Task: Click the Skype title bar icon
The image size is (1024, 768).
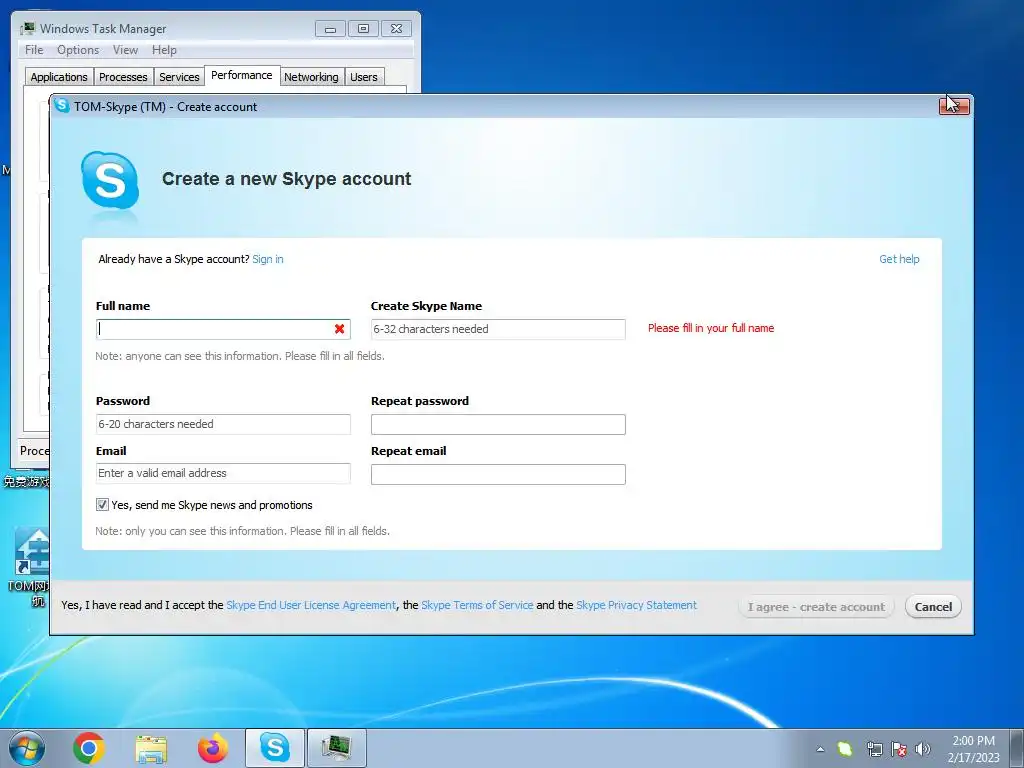Action: (x=62, y=106)
